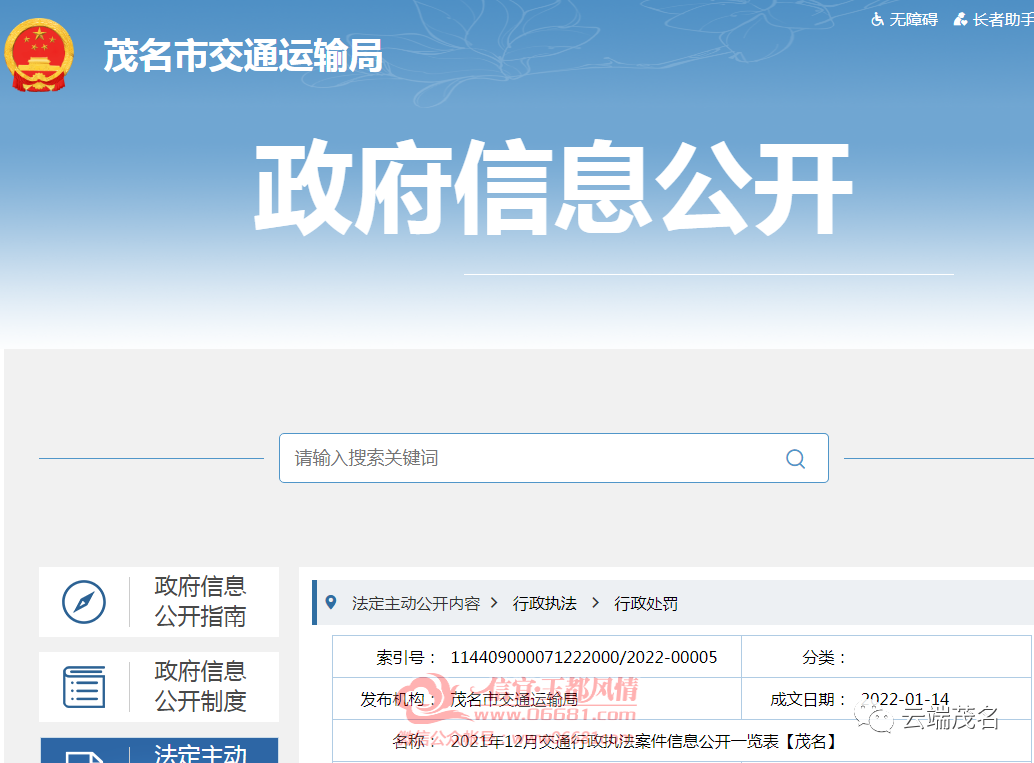The width and height of the screenshot is (1034, 763).
Task: Click 法定主动公开内容 breadcrumb
Action: (416, 603)
